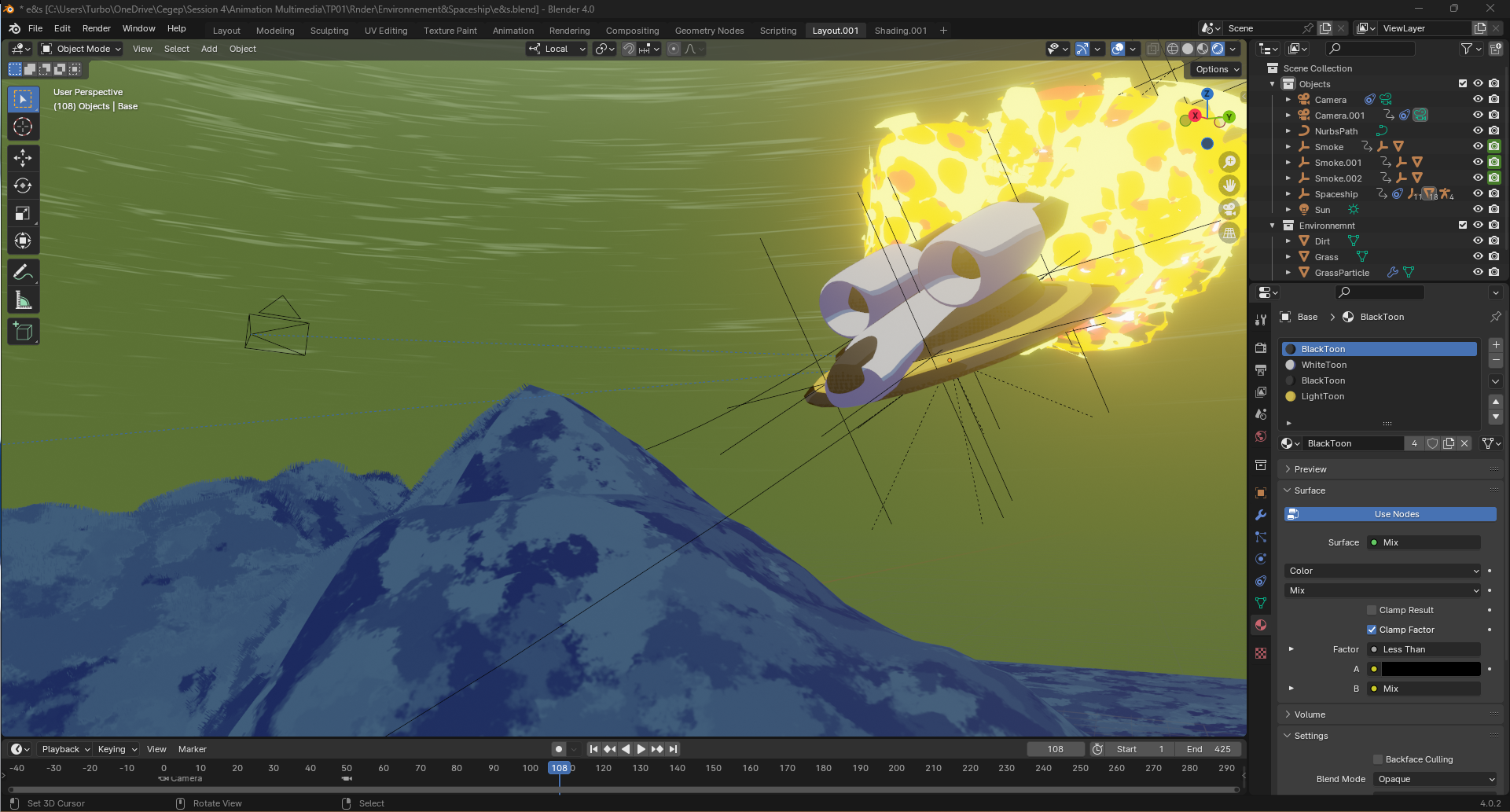Open the Render menu

click(96, 28)
